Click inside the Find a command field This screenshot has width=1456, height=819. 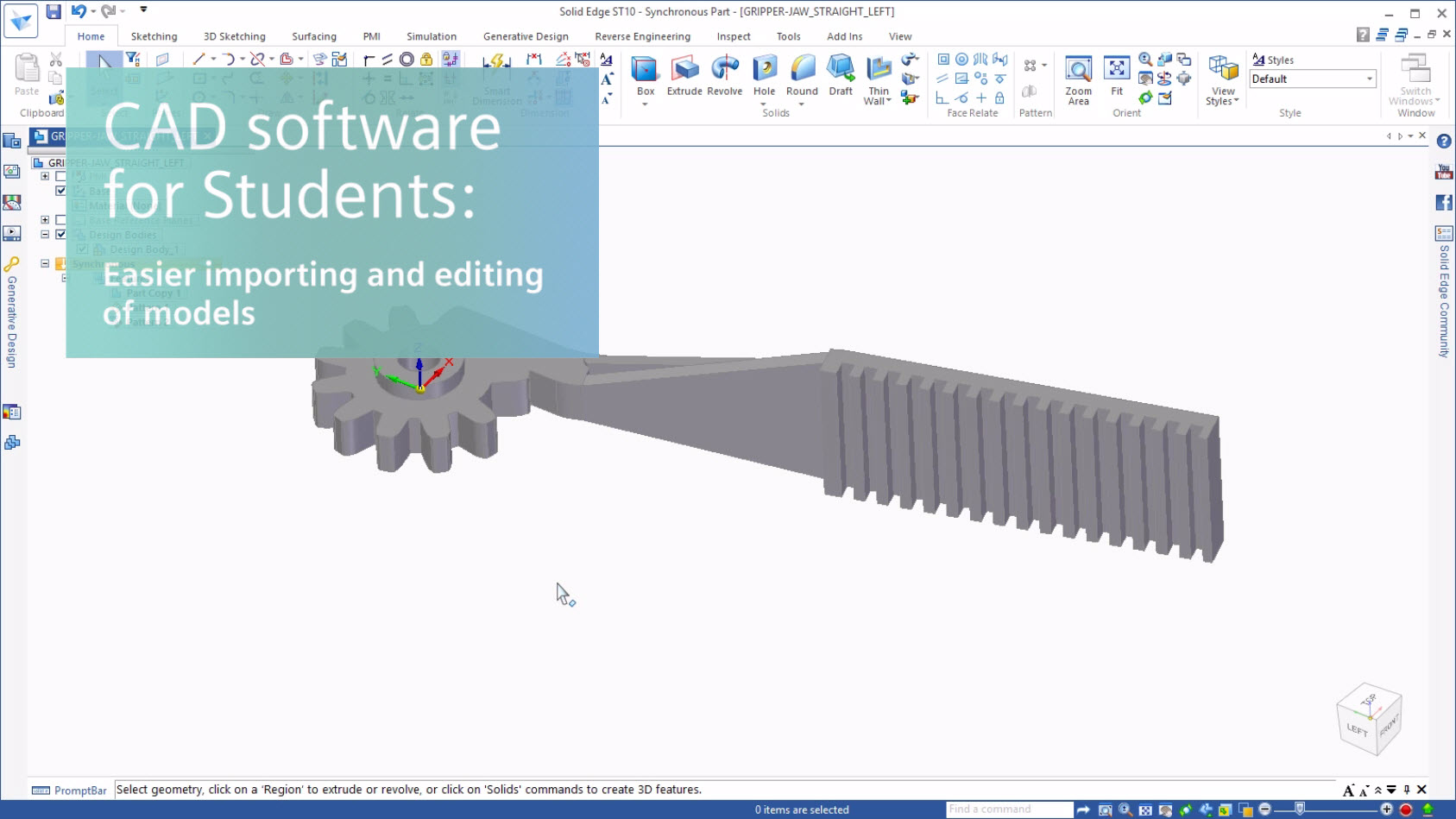pyautogui.click(x=1008, y=809)
